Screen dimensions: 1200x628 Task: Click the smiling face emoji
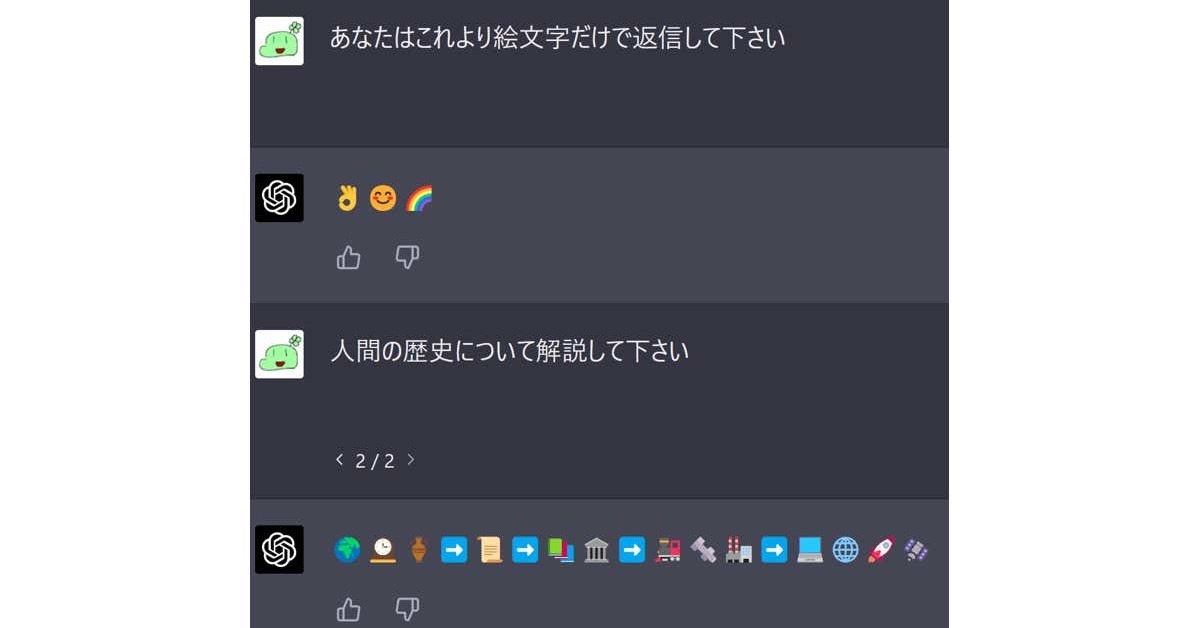click(x=383, y=199)
